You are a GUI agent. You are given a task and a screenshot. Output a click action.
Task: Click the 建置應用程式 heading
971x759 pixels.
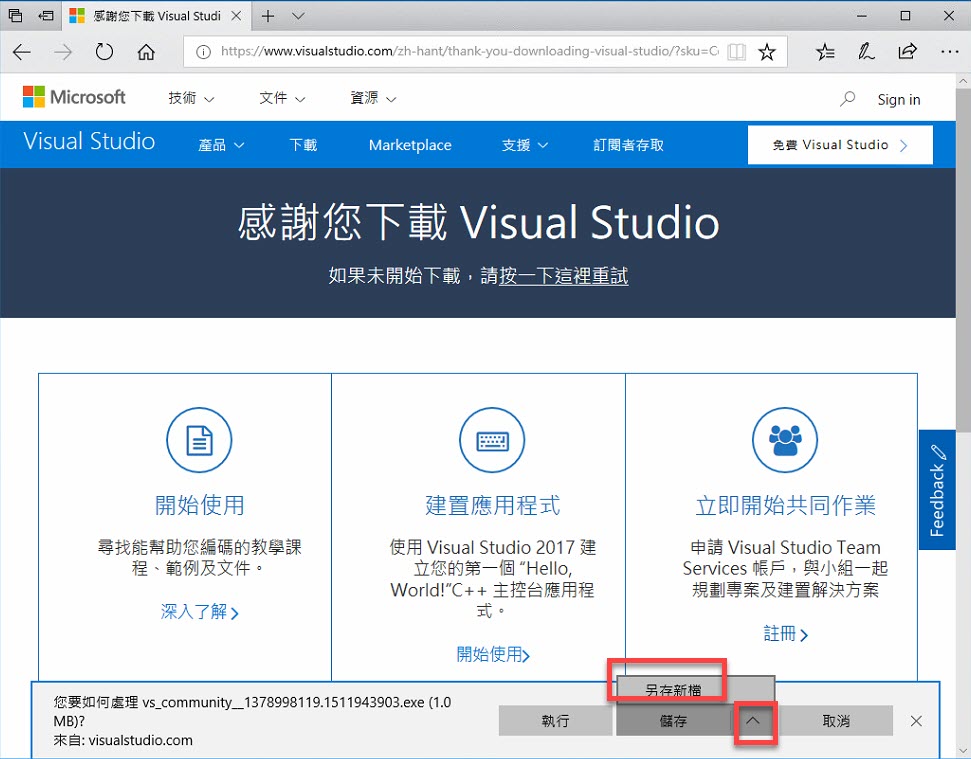click(x=492, y=505)
